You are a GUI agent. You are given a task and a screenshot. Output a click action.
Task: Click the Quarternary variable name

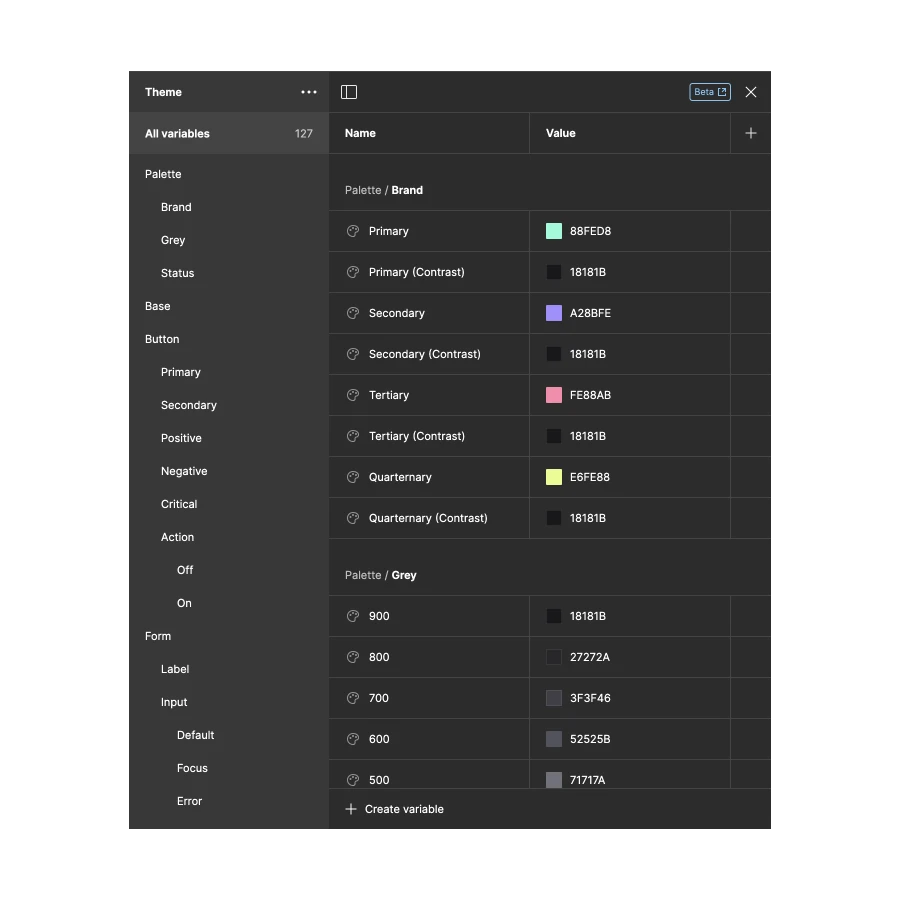coord(400,477)
